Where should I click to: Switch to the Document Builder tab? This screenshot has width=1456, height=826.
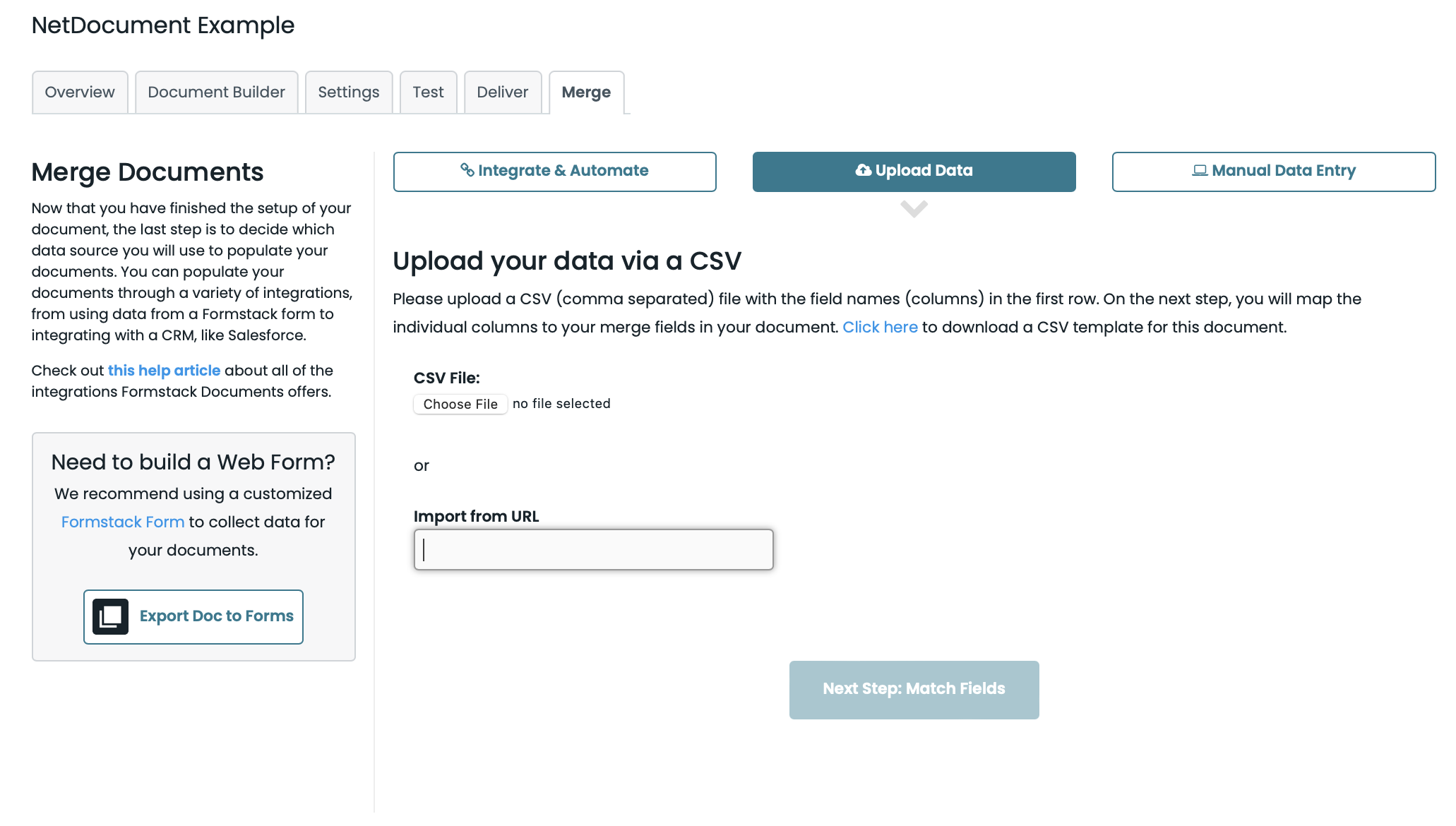pos(216,92)
